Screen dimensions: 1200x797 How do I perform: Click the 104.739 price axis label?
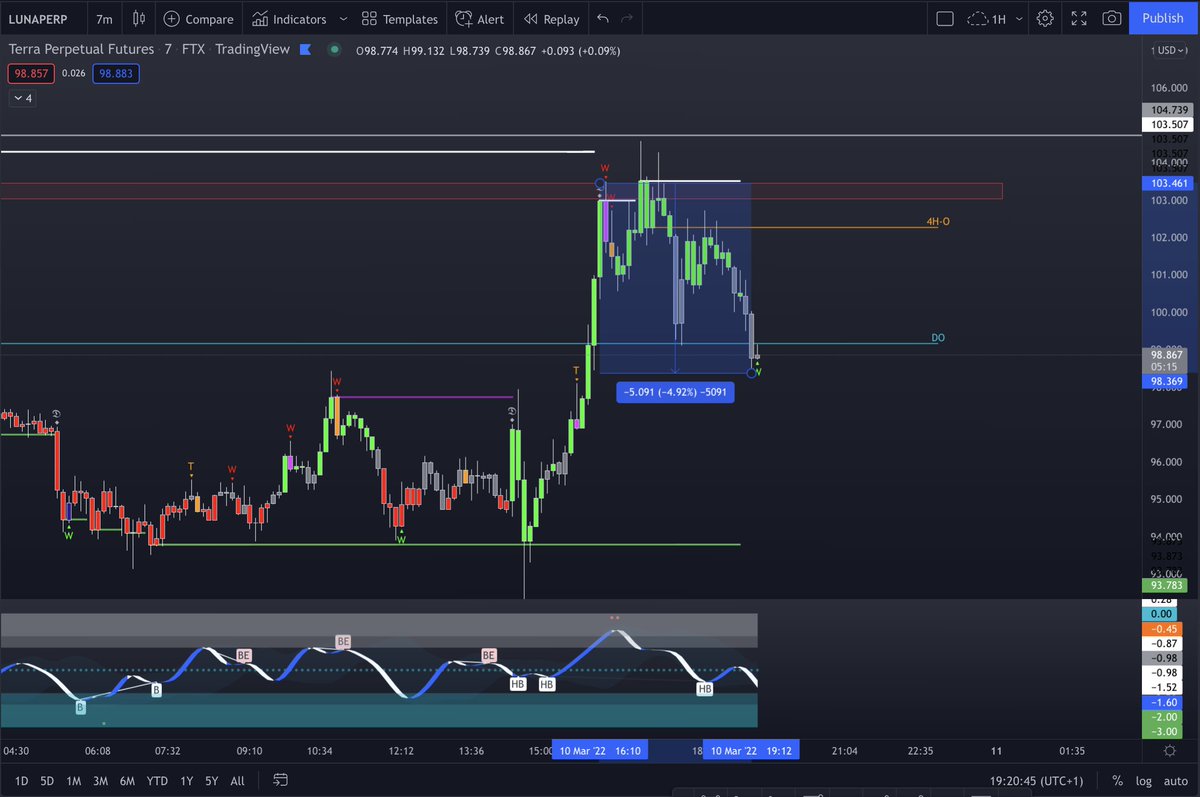[x=1169, y=110]
